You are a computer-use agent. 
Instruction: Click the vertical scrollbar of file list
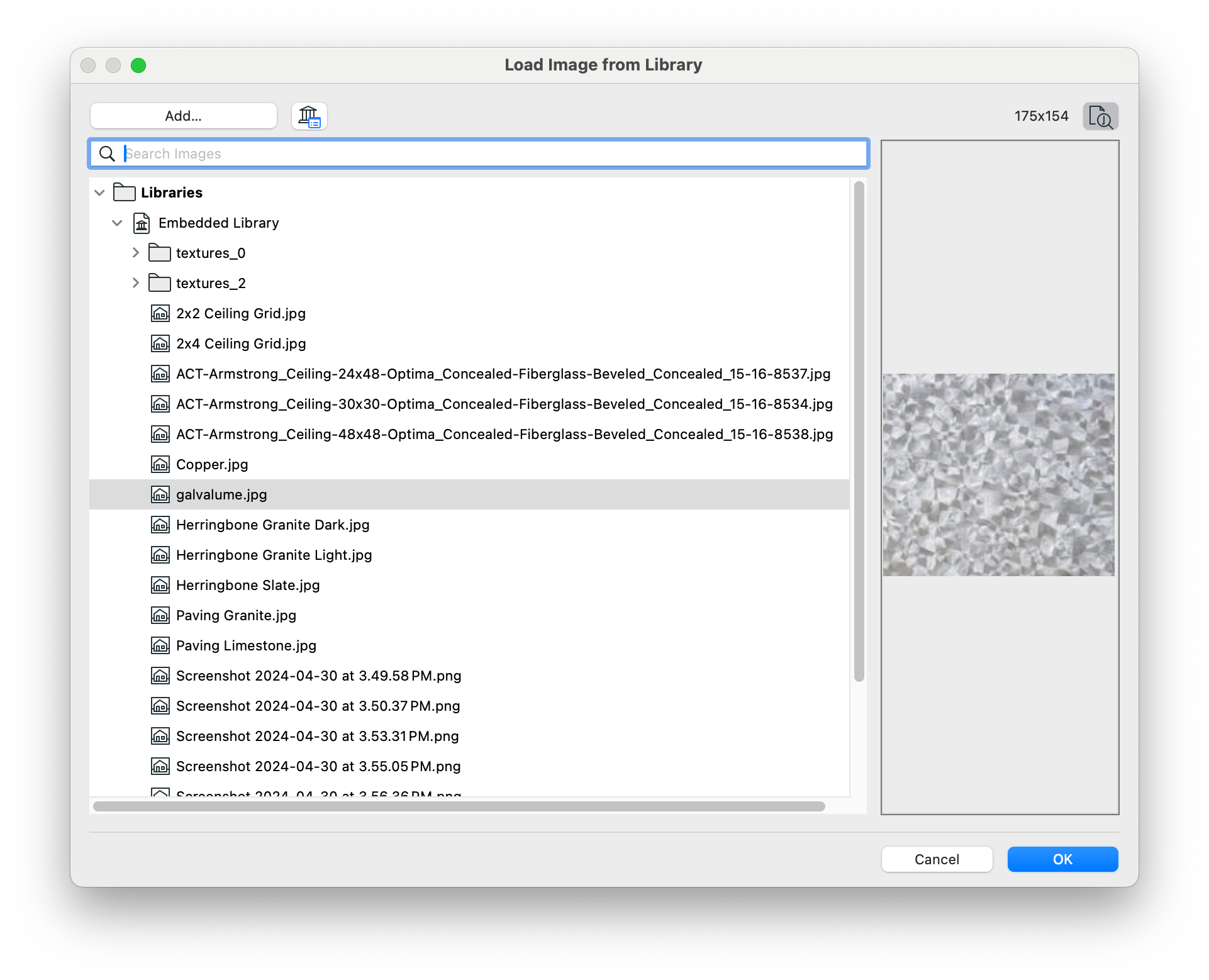pos(859,431)
